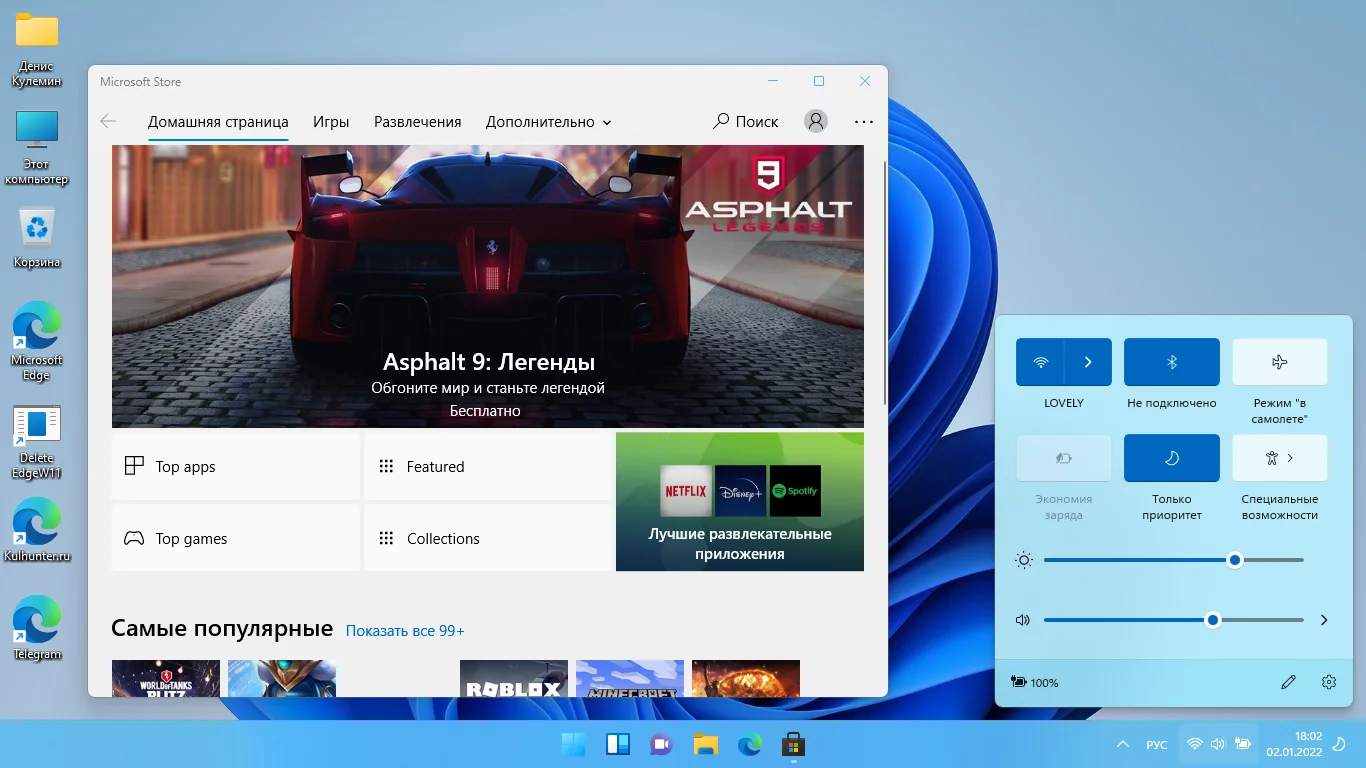Click the Показать все 99+ link

pos(405,631)
